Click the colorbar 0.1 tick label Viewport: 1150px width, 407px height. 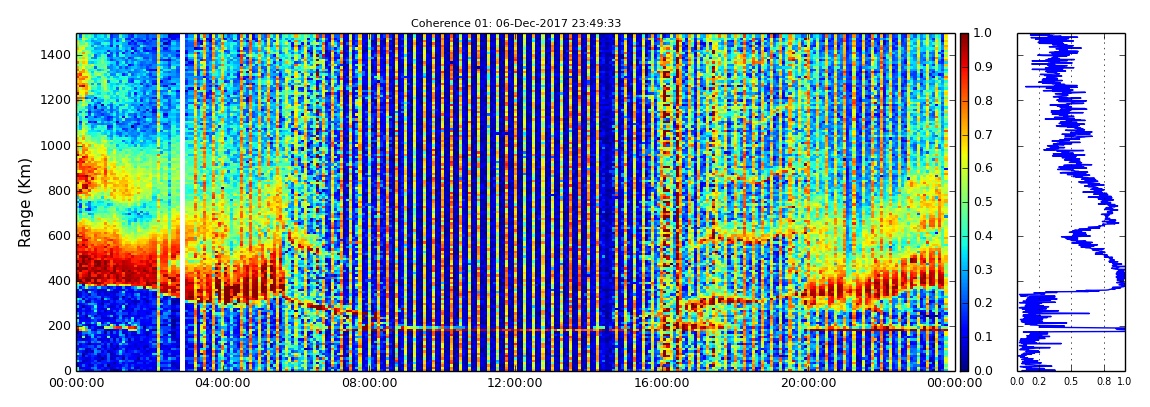coord(981,337)
